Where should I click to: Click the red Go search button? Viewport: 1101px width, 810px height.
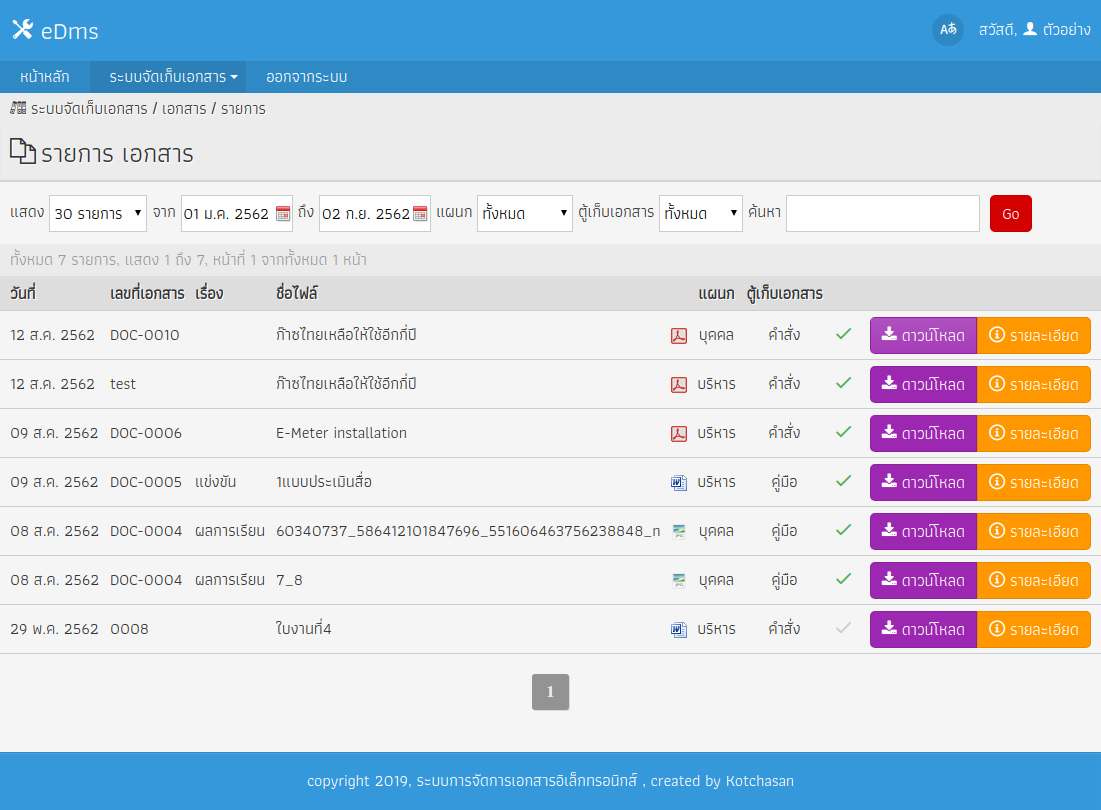1010,213
